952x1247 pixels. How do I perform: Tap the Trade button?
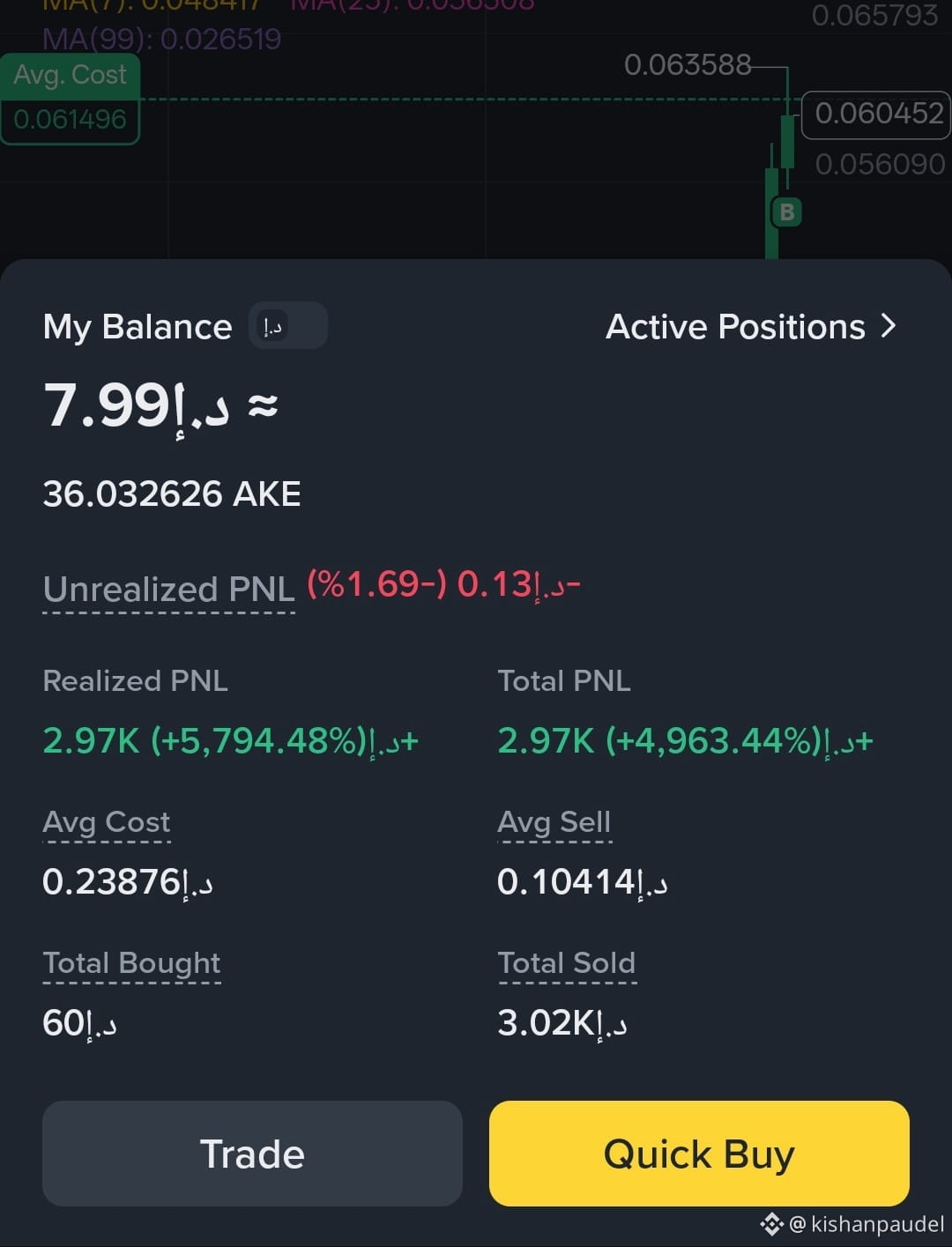[x=252, y=1153]
